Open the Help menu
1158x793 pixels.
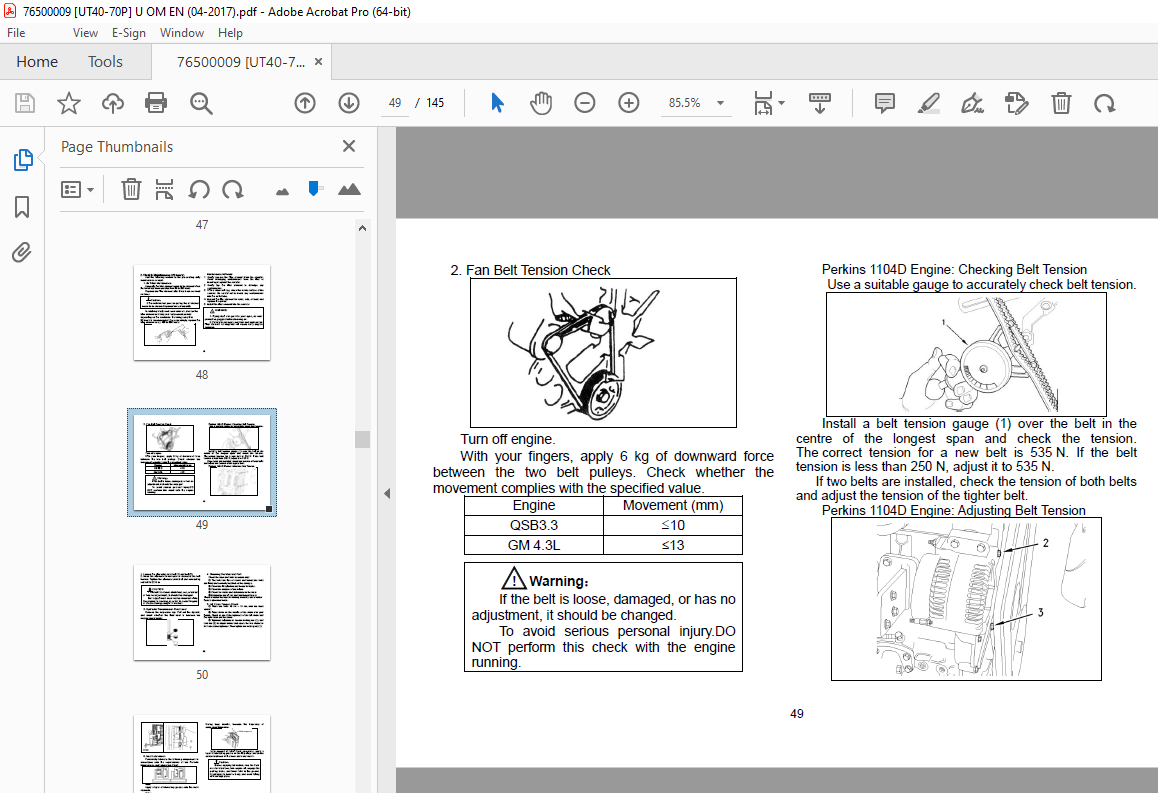click(230, 32)
